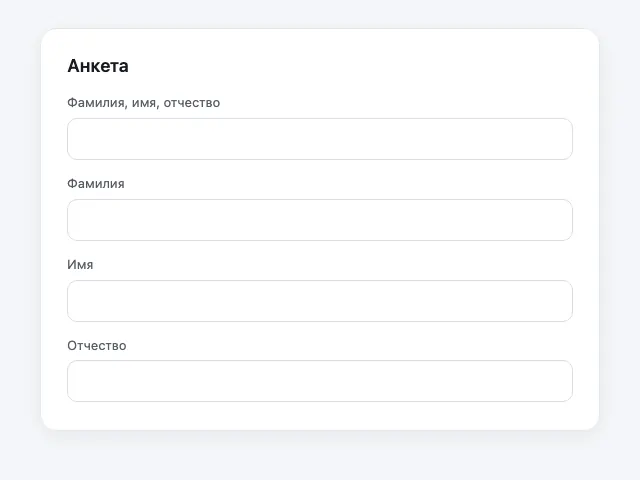Click the Анкета form title text
This screenshot has width=640, height=480.
(98, 66)
